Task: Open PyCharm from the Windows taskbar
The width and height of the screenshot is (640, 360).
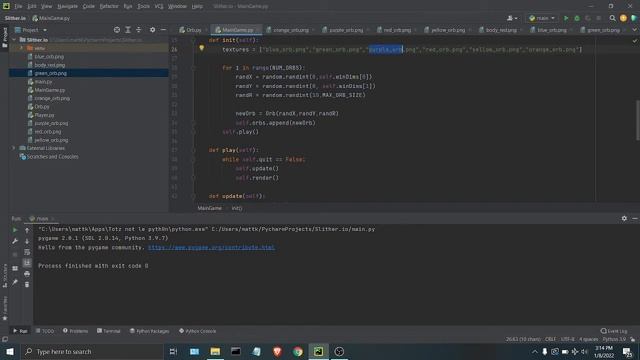Action: pos(318,351)
